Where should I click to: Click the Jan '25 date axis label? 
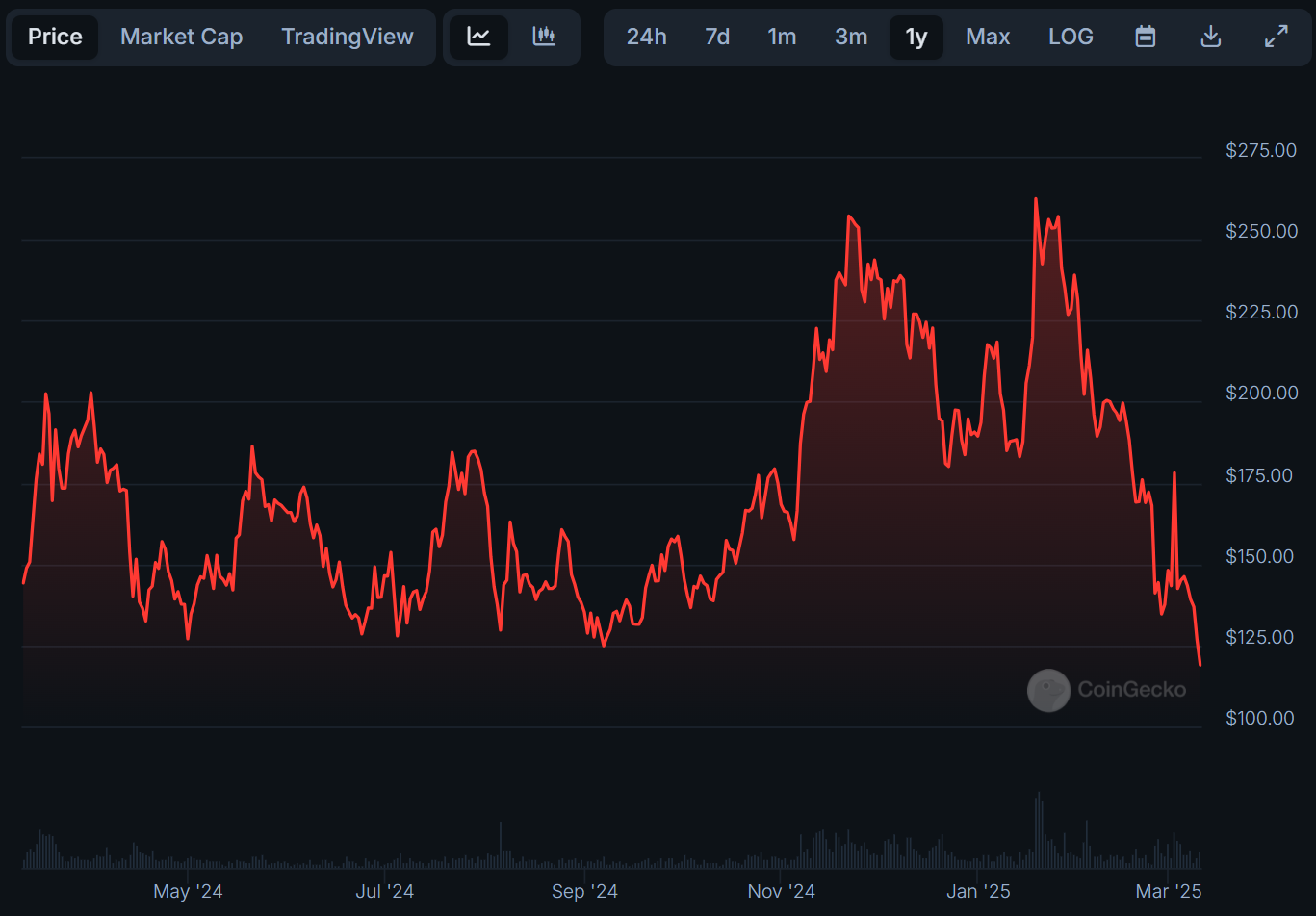978,891
